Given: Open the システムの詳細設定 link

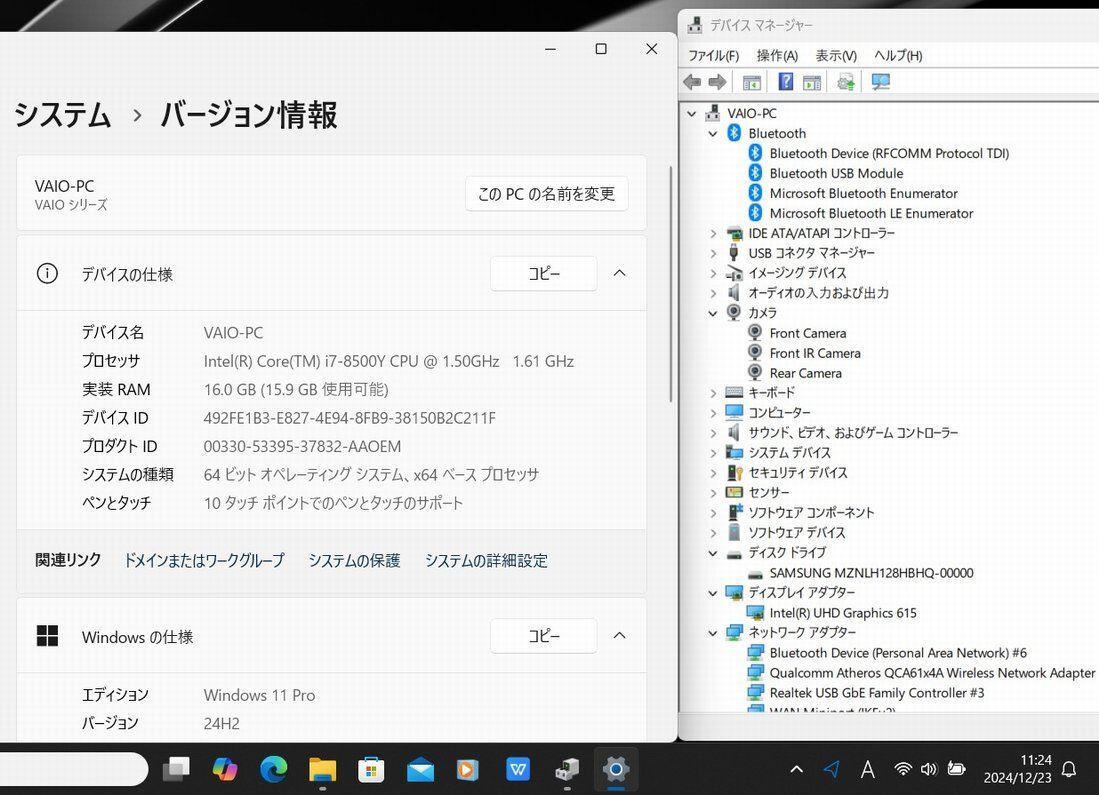Looking at the screenshot, I should point(486,560).
